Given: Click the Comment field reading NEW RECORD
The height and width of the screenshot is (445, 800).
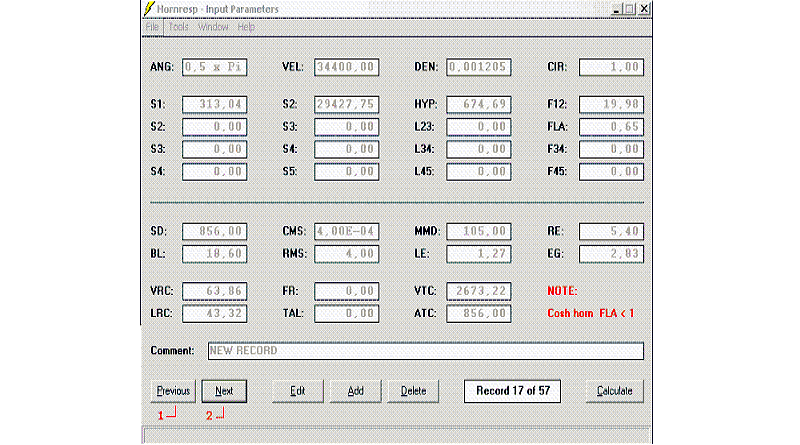Looking at the screenshot, I should (426, 351).
